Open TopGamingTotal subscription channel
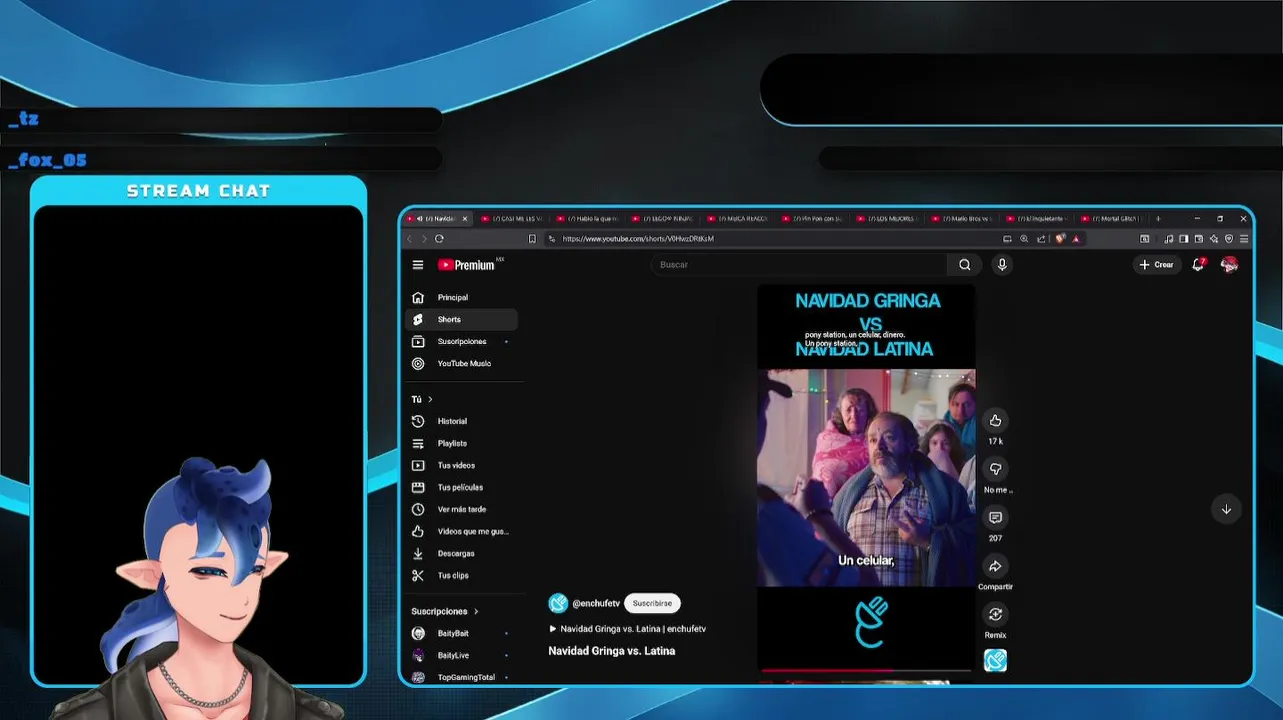Image resolution: width=1283 pixels, height=720 pixels. (461, 677)
